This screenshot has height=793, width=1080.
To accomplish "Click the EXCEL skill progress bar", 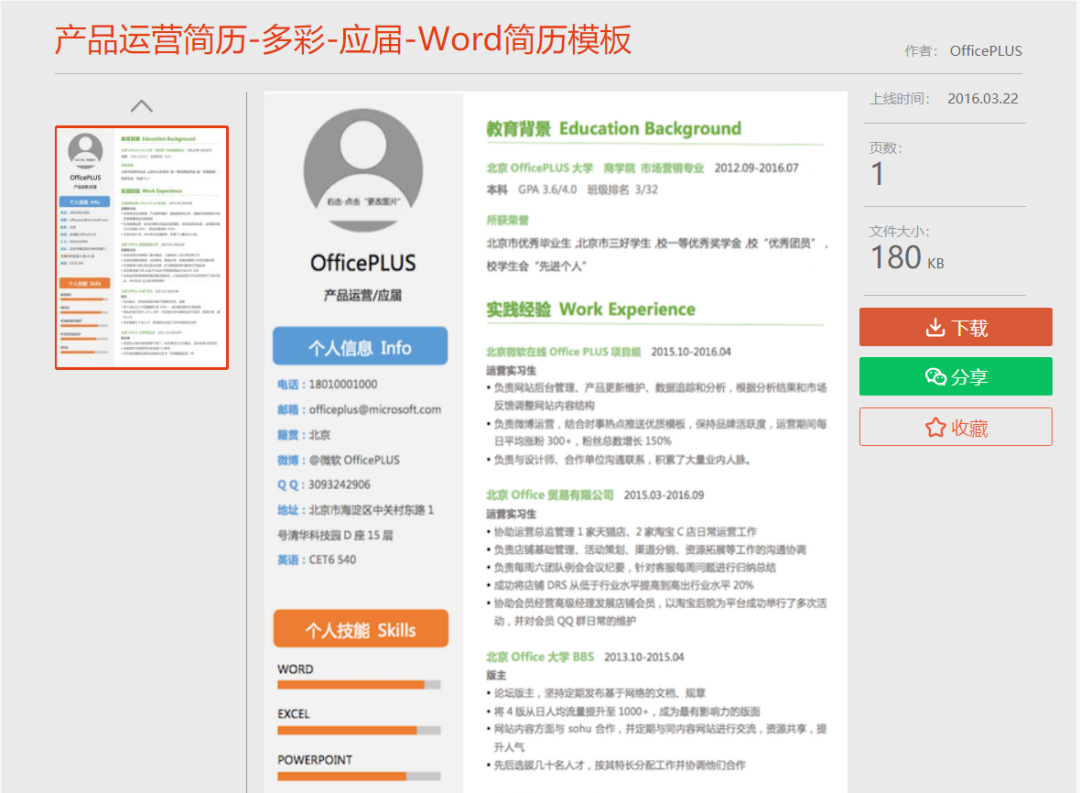I will click(359, 730).
